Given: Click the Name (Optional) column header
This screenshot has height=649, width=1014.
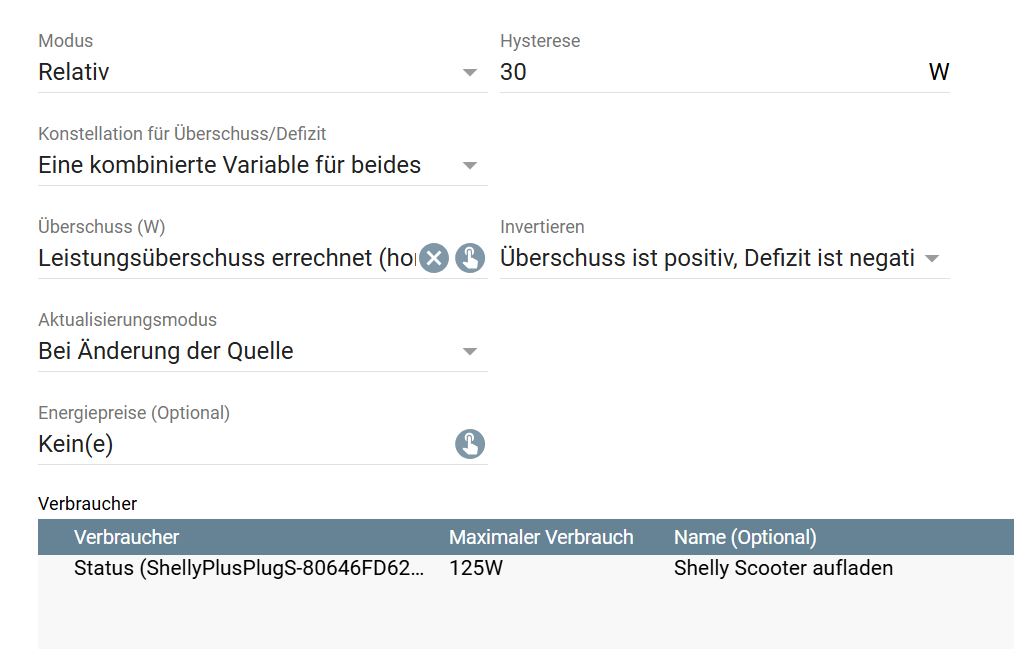Looking at the screenshot, I should 745,537.
